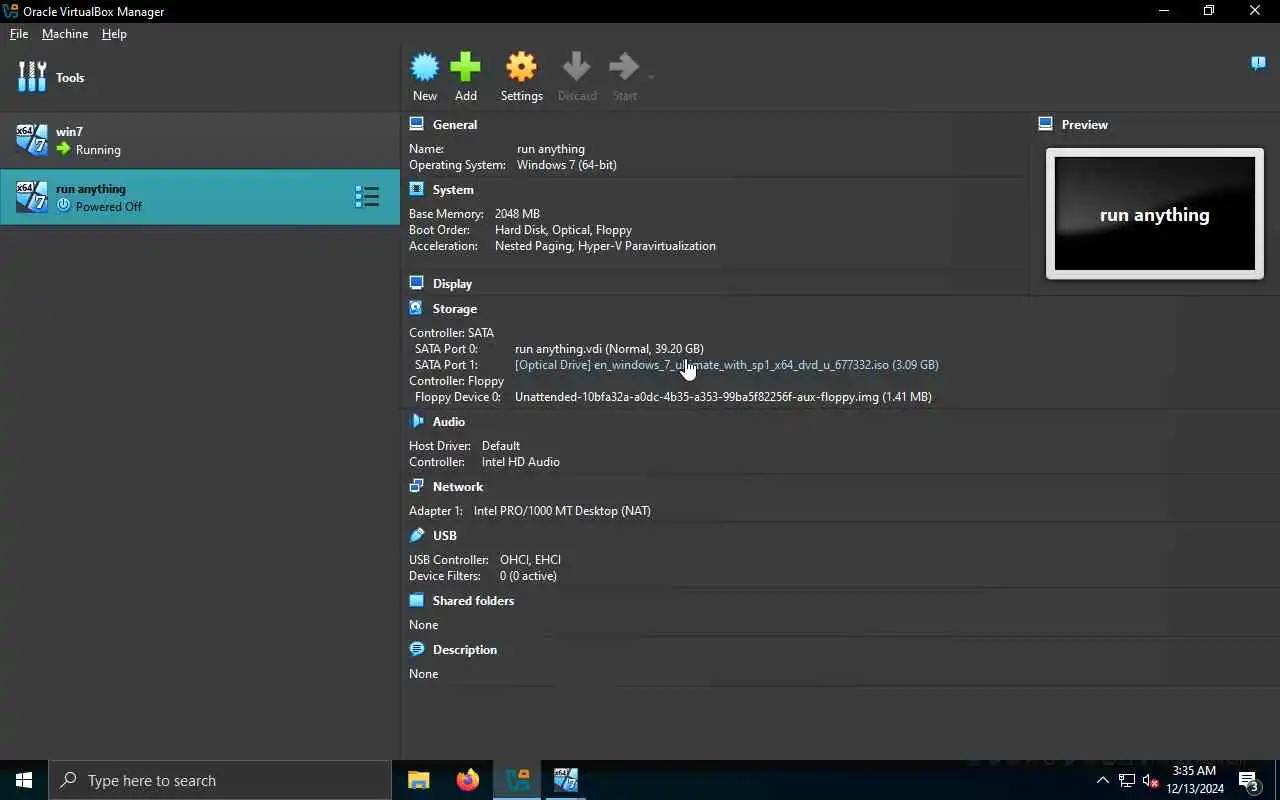Click the Unattended floppy image entry
Screen dimensions: 1280x800
(x=723, y=397)
